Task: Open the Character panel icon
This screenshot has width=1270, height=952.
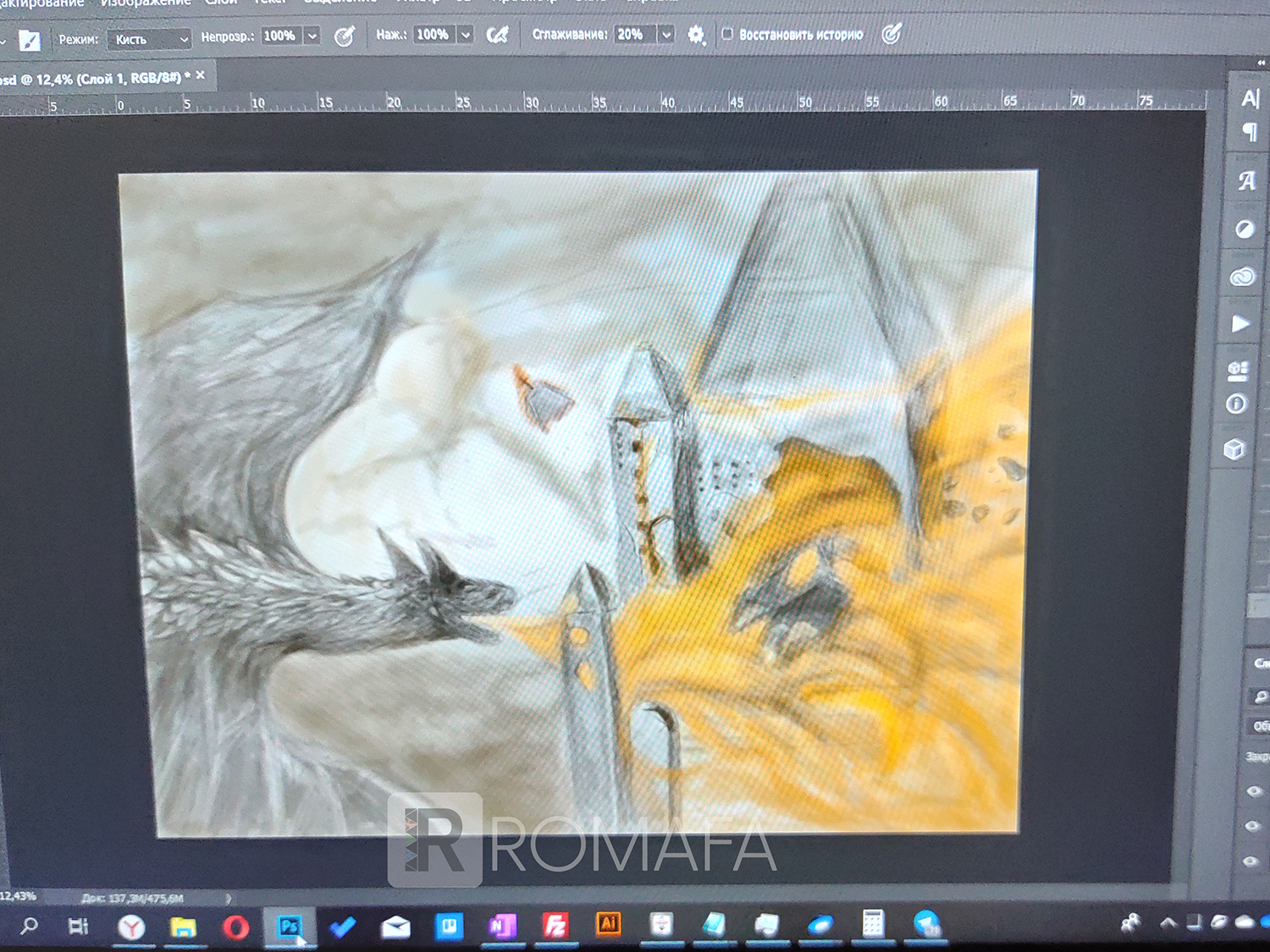Action: (x=1251, y=98)
